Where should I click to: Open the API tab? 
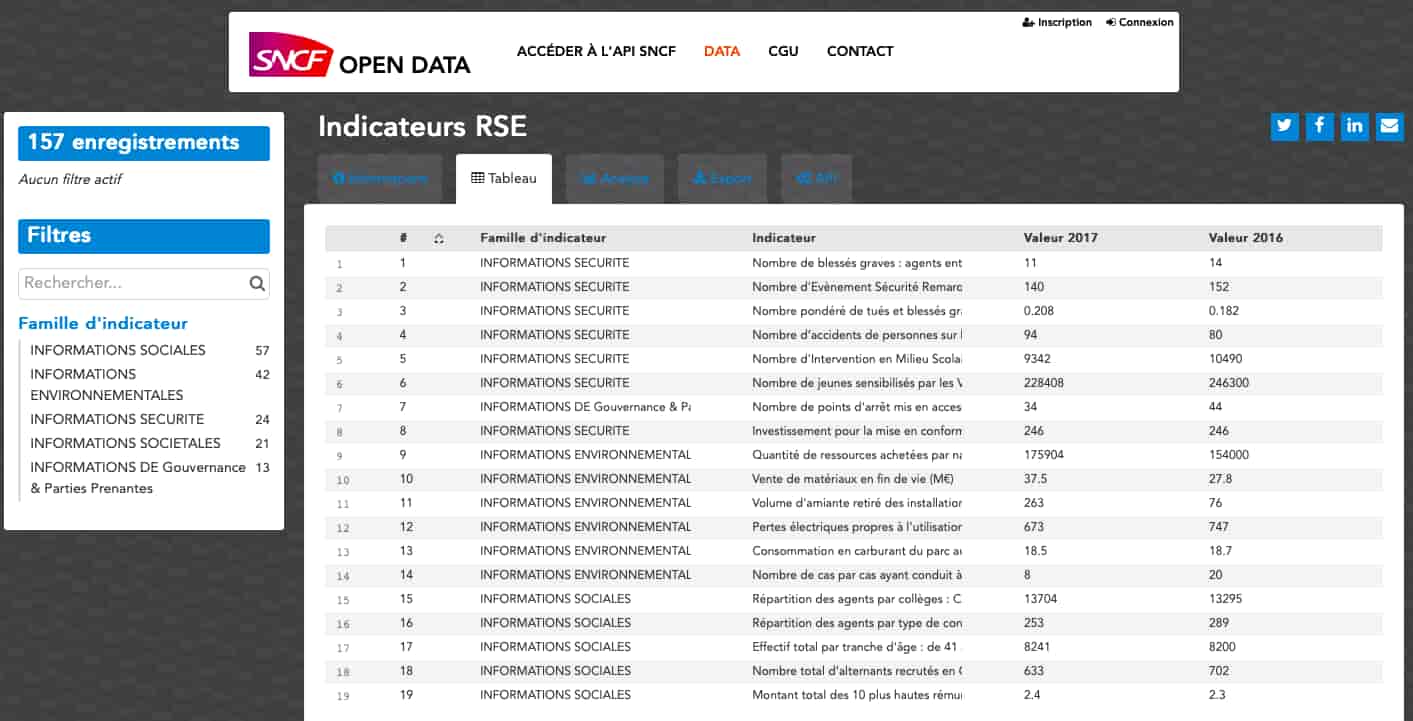click(x=817, y=179)
